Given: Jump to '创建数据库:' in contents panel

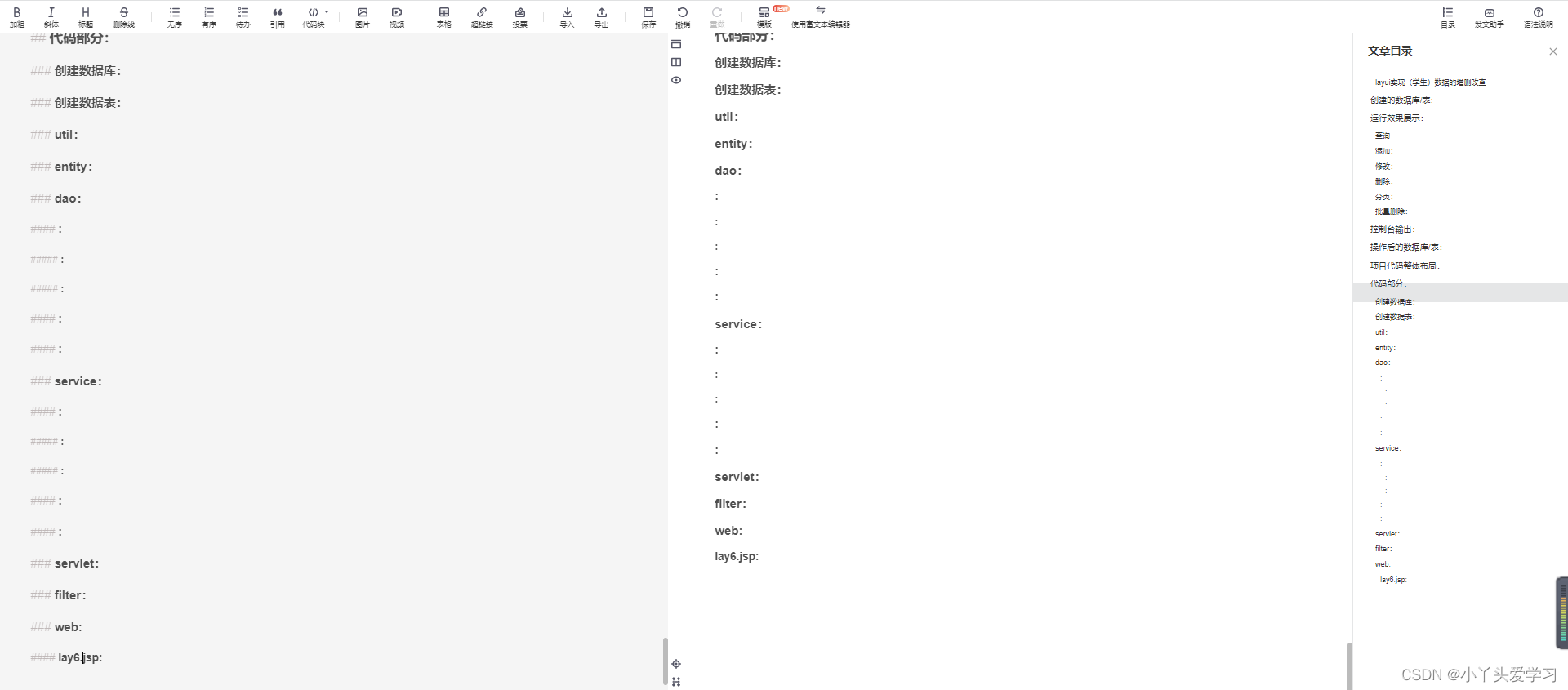Looking at the screenshot, I should [1394, 302].
